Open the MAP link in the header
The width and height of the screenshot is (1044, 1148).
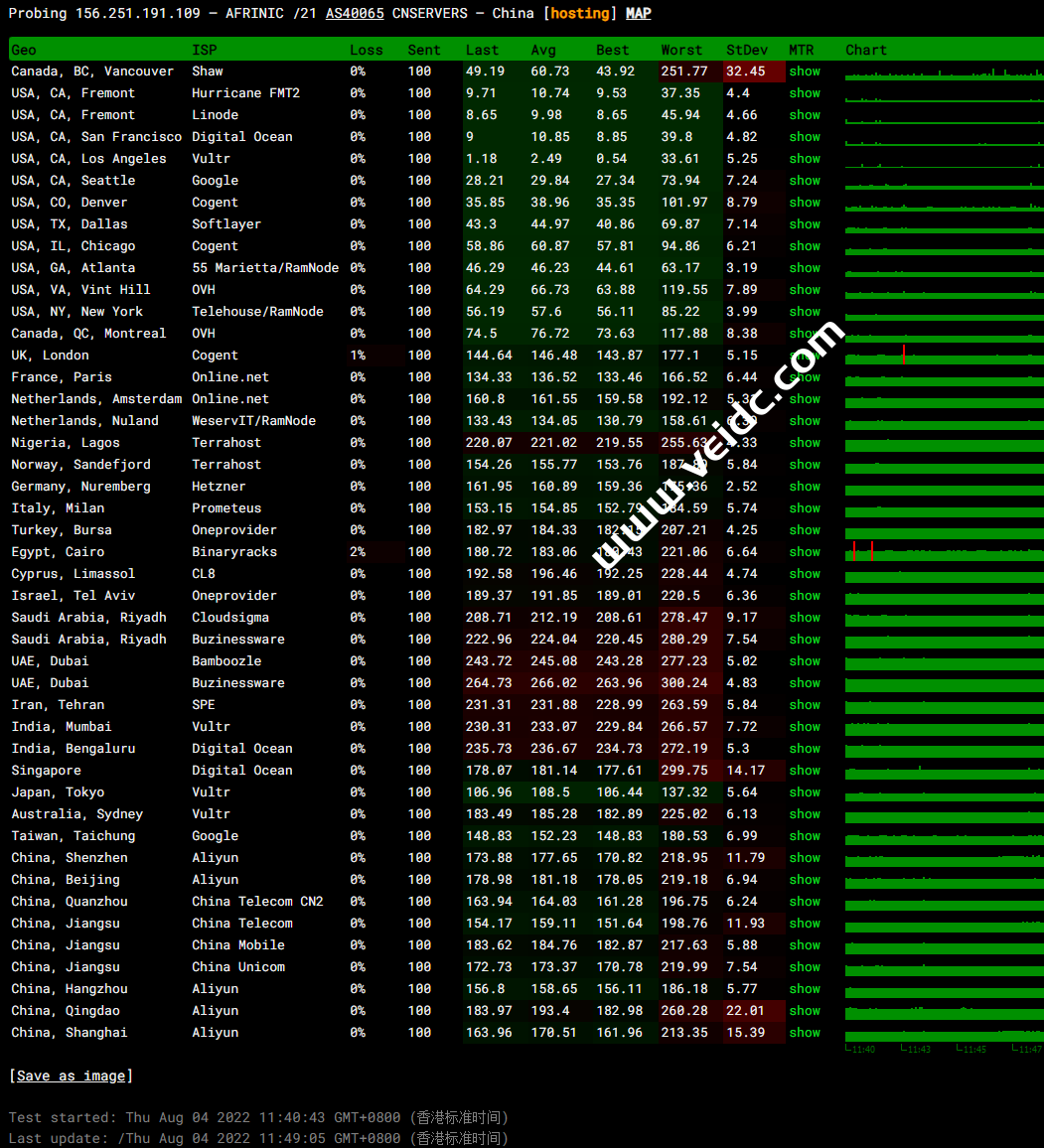(x=639, y=13)
